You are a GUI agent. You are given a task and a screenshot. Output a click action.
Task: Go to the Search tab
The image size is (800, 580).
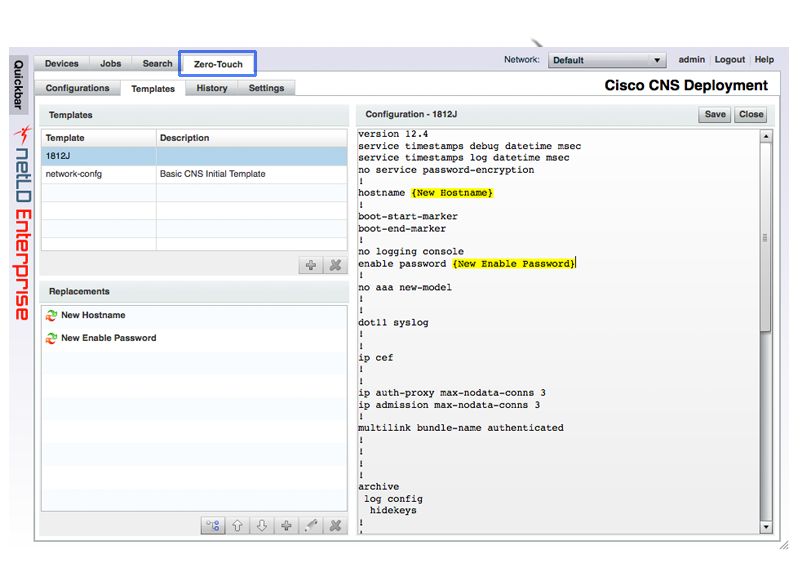[x=157, y=63]
